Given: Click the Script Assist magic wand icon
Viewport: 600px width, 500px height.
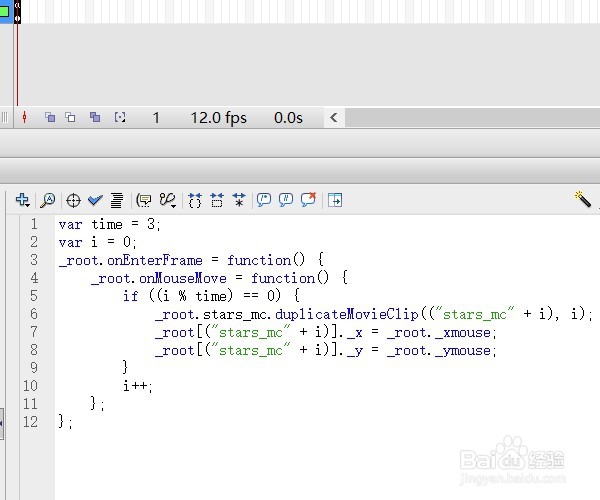Looking at the screenshot, I should pos(583,199).
